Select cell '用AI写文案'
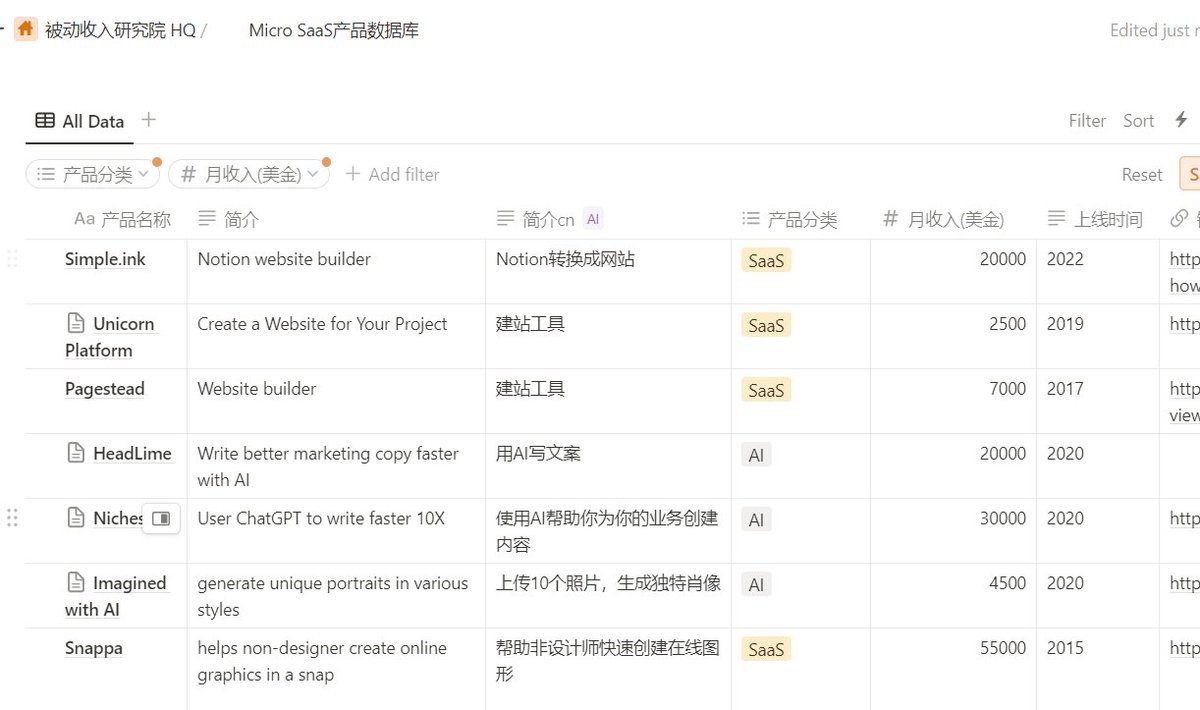Viewport: 1200px width, 710px height. (x=608, y=466)
